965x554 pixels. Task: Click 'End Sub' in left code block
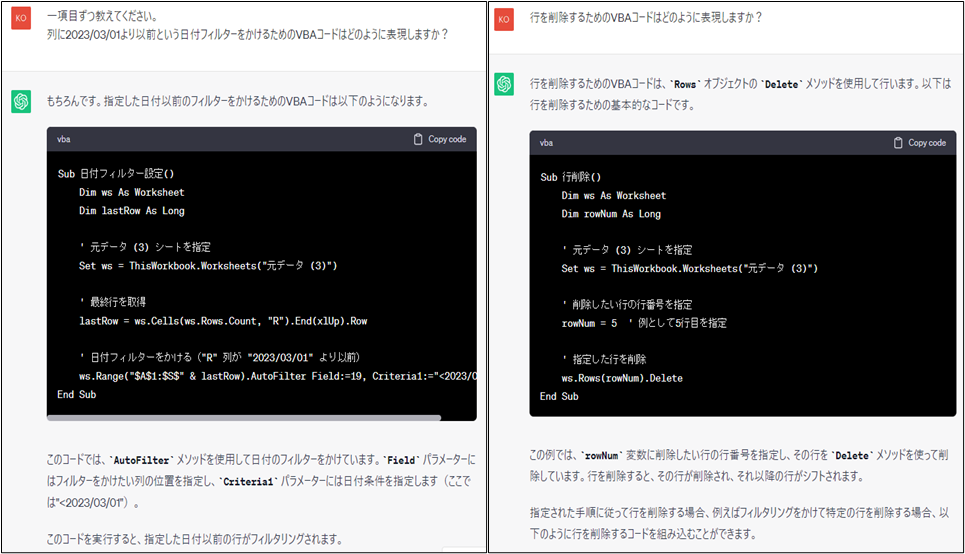click(x=77, y=395)
